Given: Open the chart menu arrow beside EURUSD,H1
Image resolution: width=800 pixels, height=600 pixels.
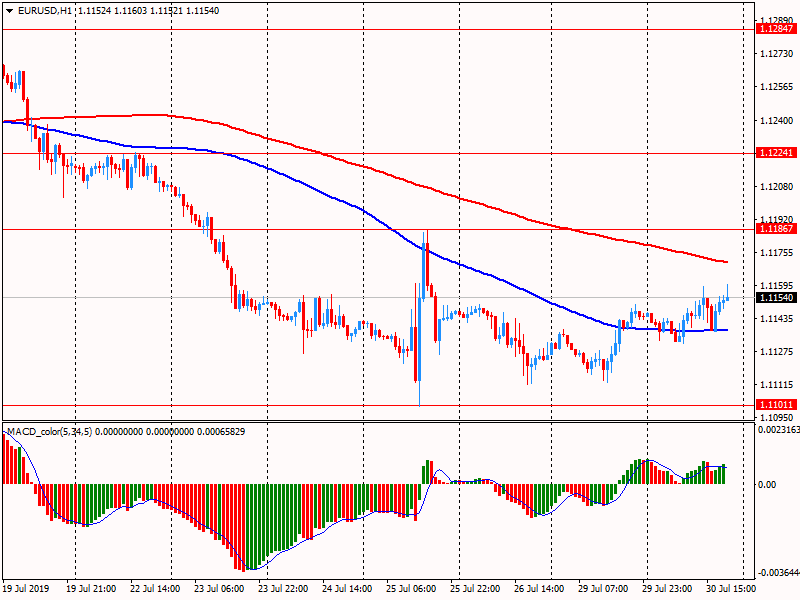Looking at the screenshot, I should coord(9,11).
